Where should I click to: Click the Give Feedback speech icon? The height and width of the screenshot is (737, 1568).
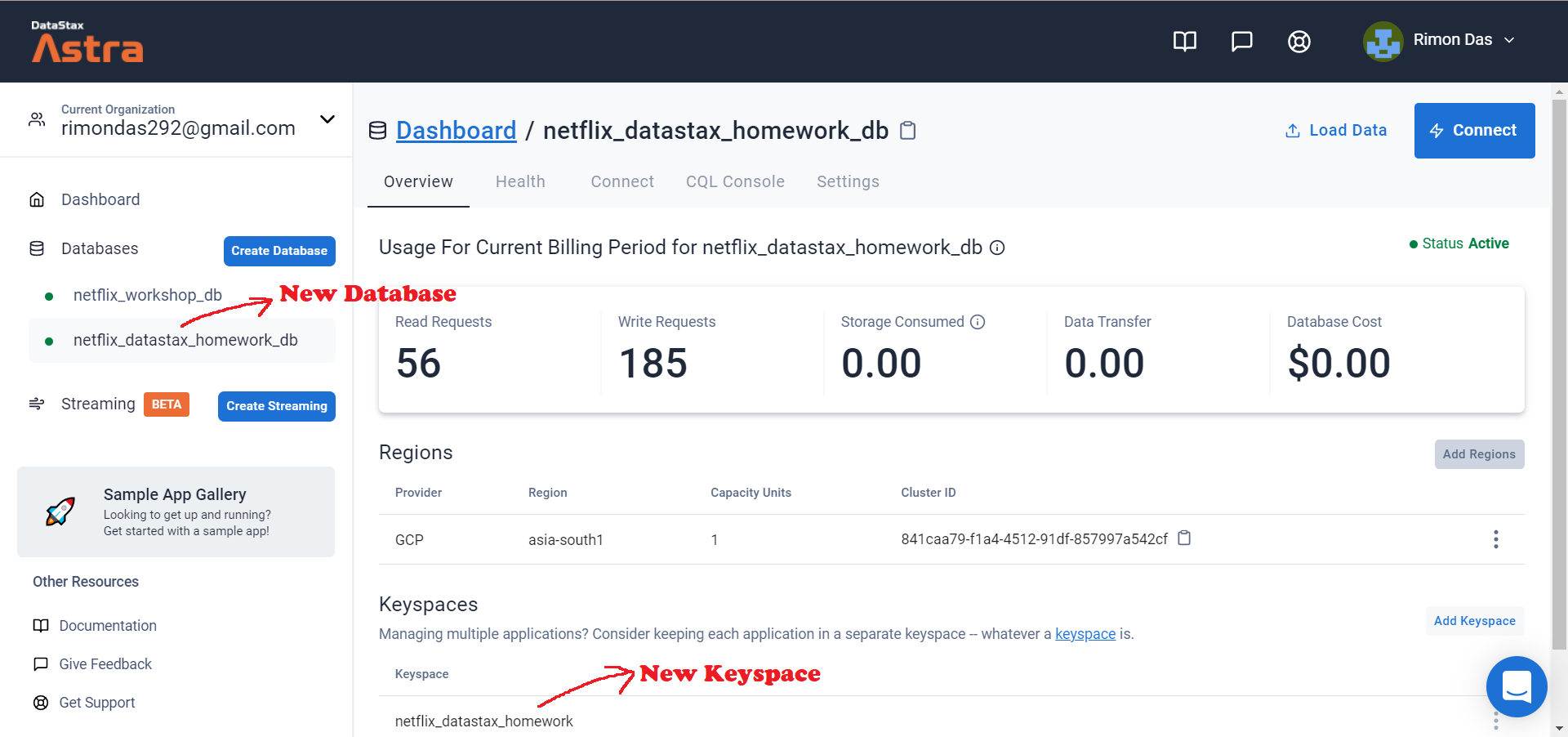coord(40,663)
